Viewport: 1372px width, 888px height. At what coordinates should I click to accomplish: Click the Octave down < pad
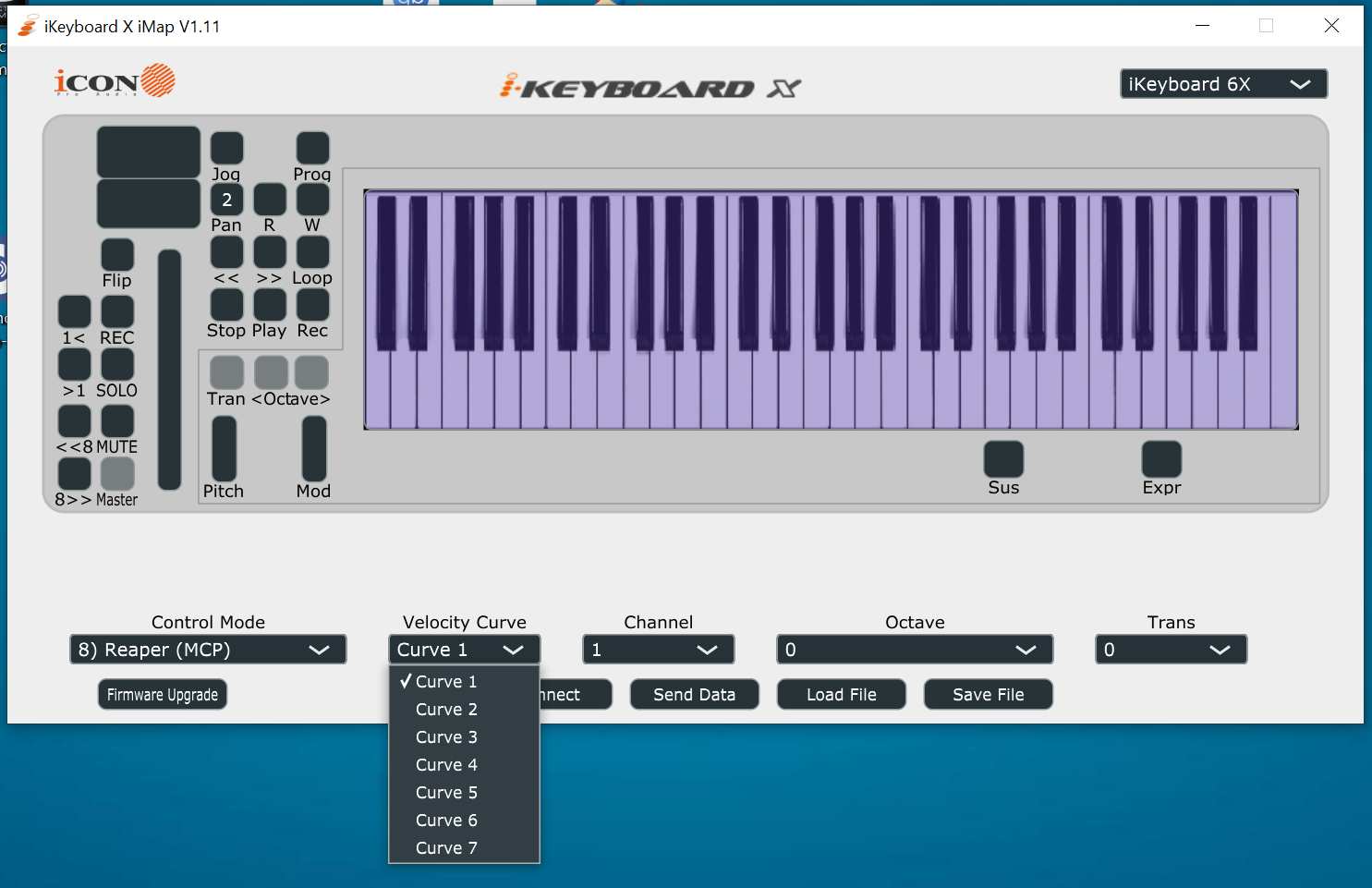tap(271, 372)
